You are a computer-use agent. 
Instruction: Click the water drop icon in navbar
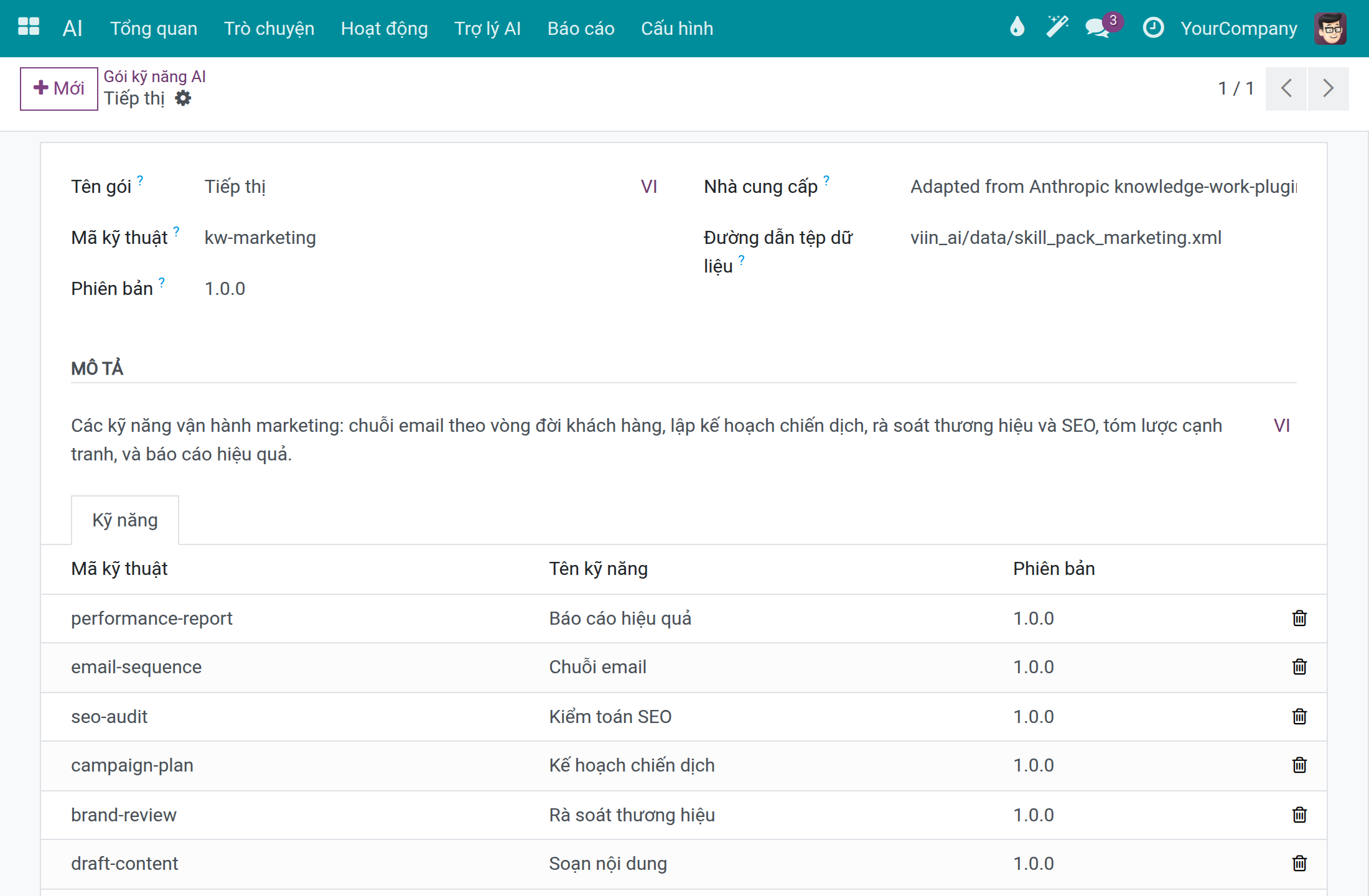[1017, 28]
